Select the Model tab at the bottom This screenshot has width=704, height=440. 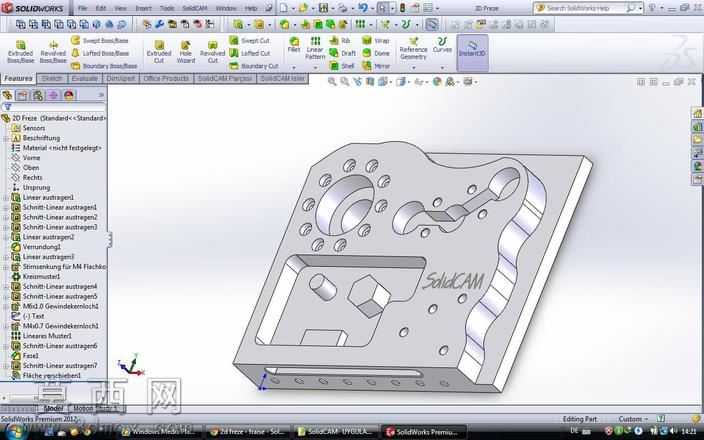click(53, 408)
